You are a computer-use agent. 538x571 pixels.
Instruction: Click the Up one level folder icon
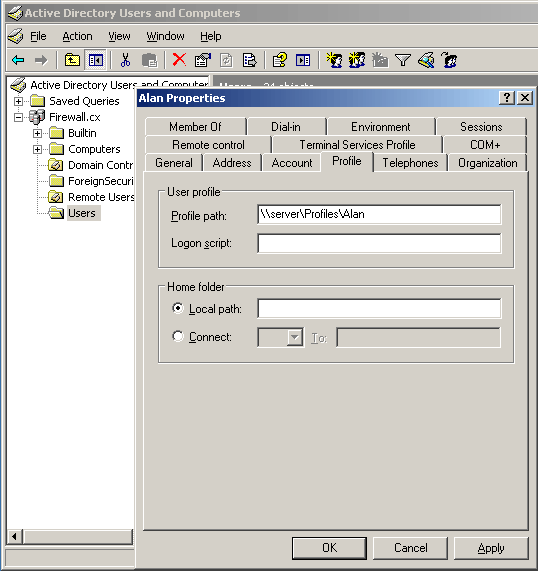tap(72, 60)
